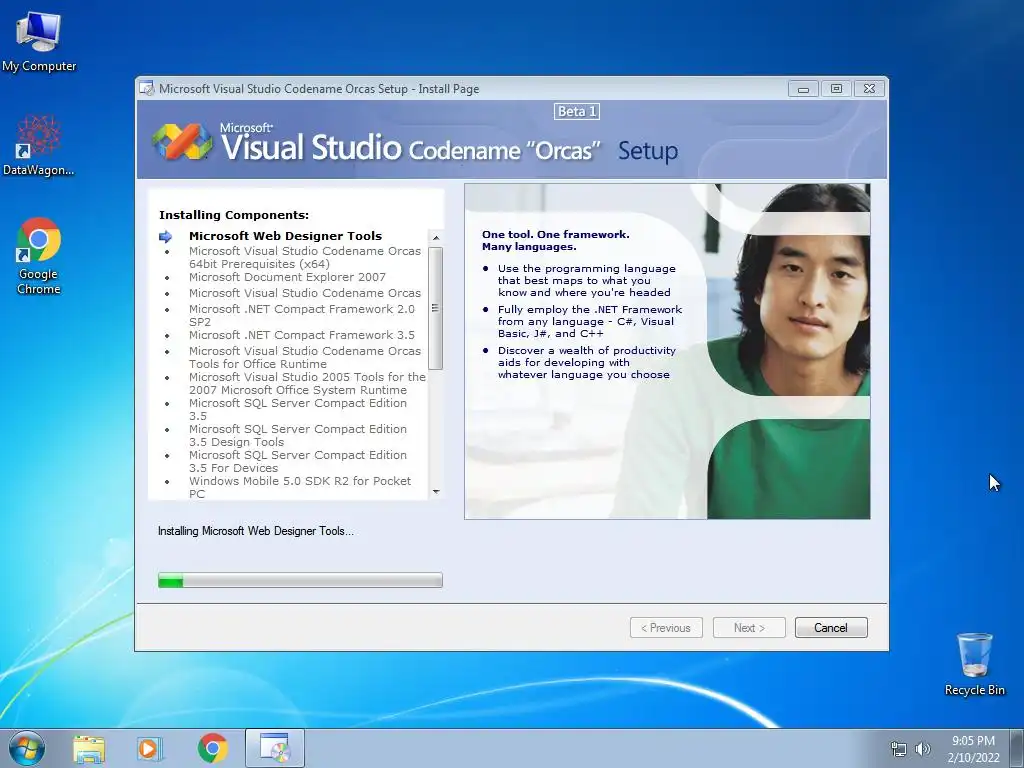Select SQL Server Compact 3.5 For Devices

pyautogui.click(x=298, y=462)
